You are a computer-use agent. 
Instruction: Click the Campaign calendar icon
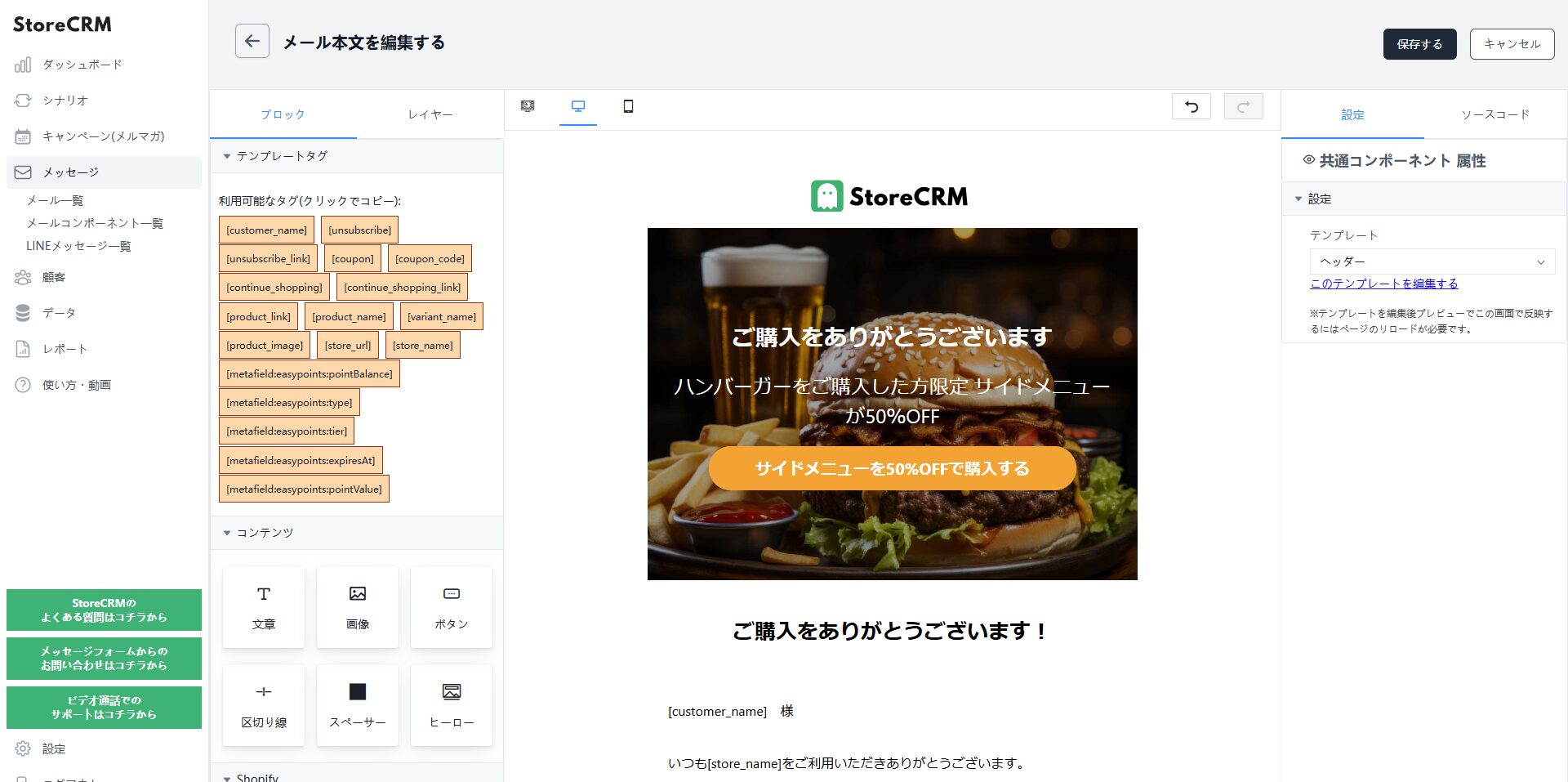click(23, 136)
